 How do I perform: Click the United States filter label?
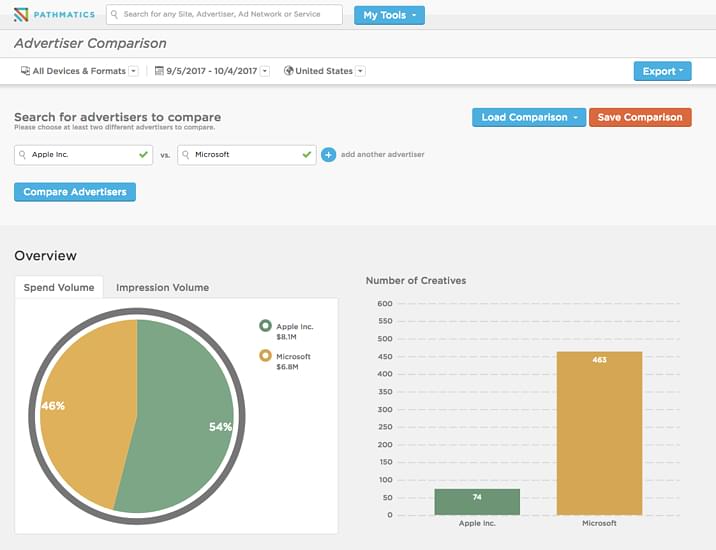324,71
